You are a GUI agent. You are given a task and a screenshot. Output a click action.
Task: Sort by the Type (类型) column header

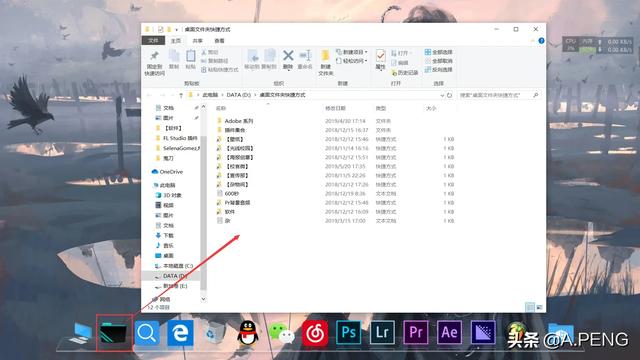pos(381,109)
